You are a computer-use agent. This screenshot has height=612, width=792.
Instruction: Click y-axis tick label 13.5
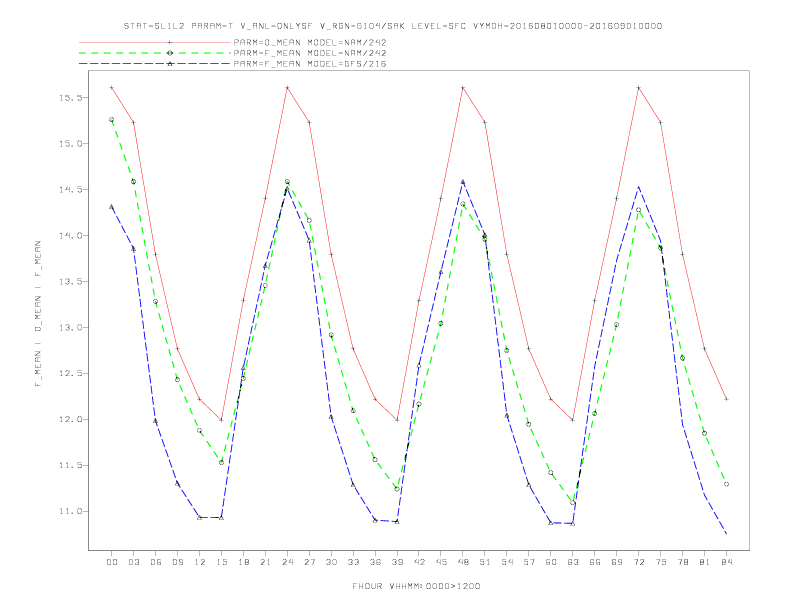(x=70, y=281)
